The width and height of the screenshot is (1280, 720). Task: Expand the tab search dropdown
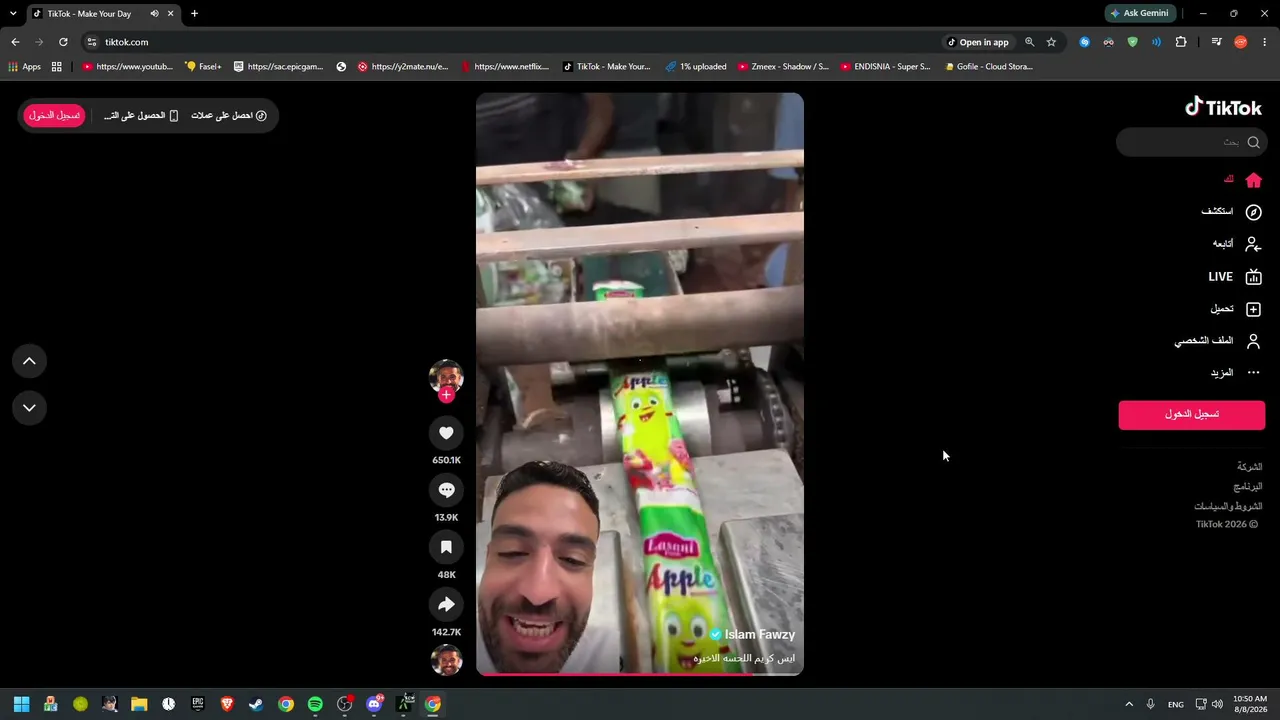pos(13,14)
